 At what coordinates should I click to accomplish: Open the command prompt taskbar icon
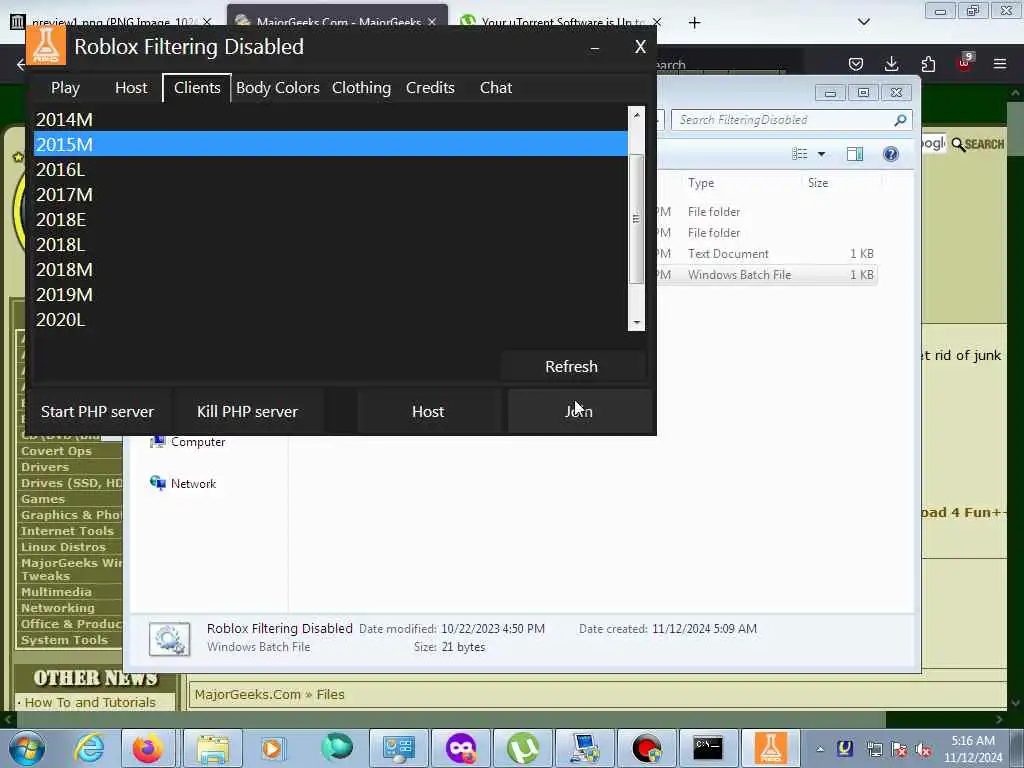tap(708, 748)
